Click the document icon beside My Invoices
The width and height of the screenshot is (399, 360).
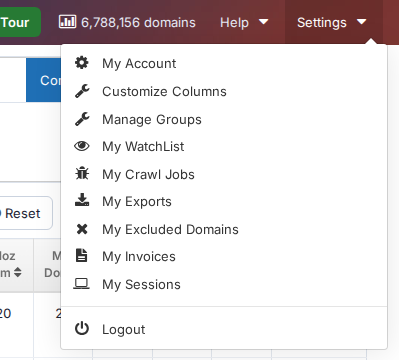click(82, 255)
